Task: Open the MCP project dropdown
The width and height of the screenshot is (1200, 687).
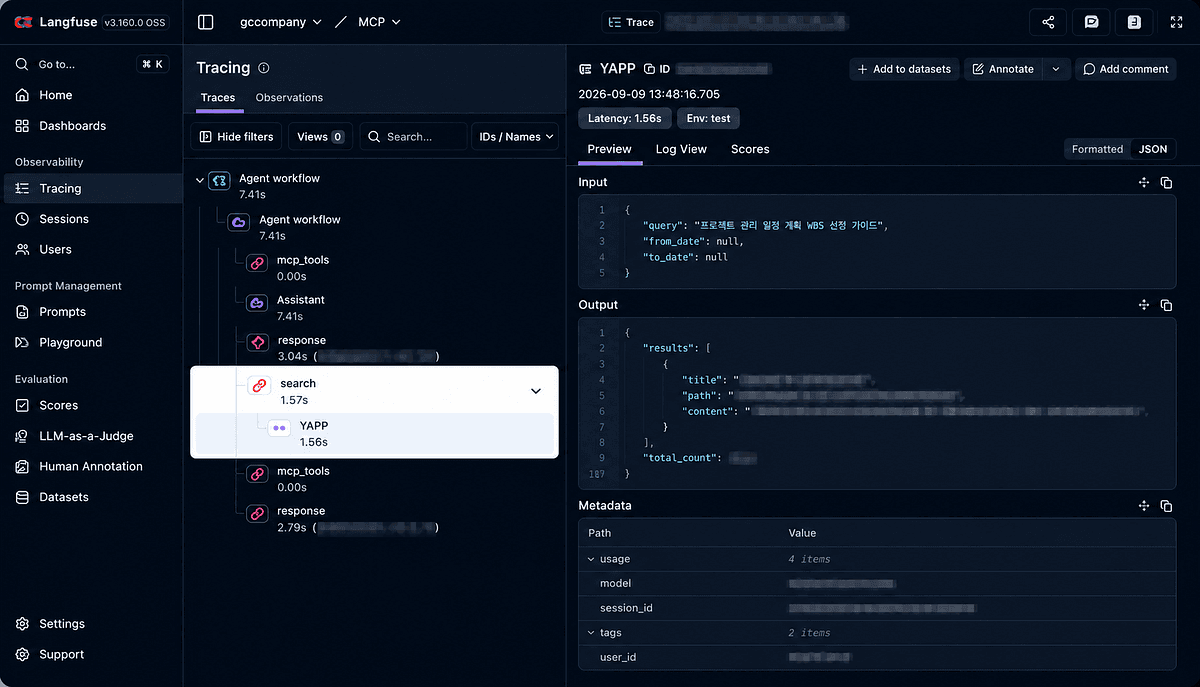Action: (x=379, y=22)
